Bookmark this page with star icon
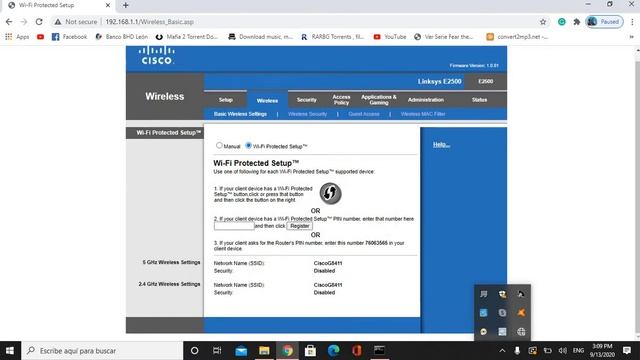This screenshot has width=640, height=360. (543, 22)
